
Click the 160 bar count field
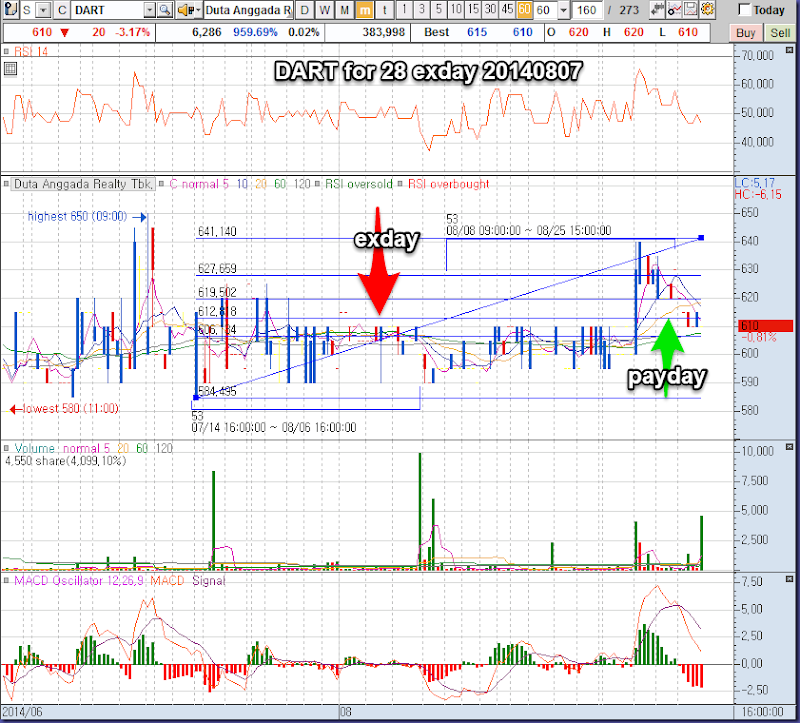[587, 10]
